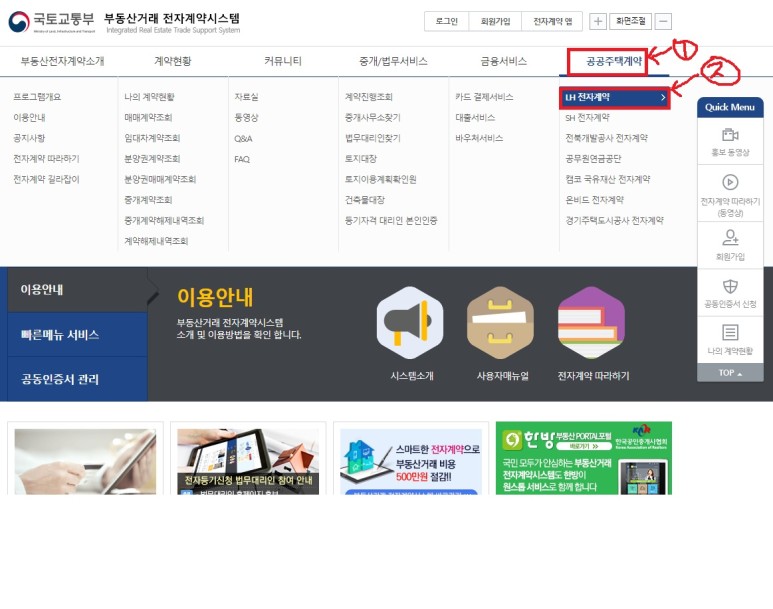Open 전자계약 길라잡이 link

pyautogui.click(x=46, y=179)
